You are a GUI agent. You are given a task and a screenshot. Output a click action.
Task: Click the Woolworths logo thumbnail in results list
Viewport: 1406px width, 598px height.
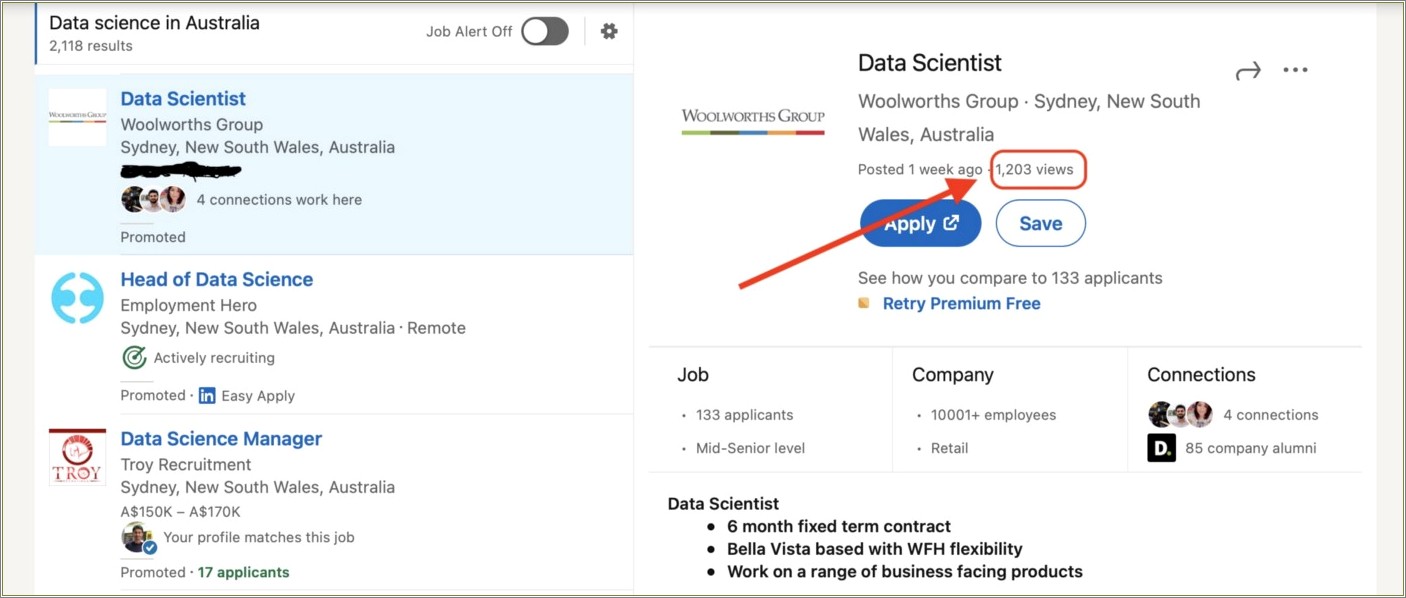pyautogui.click(x=77, y=116)
